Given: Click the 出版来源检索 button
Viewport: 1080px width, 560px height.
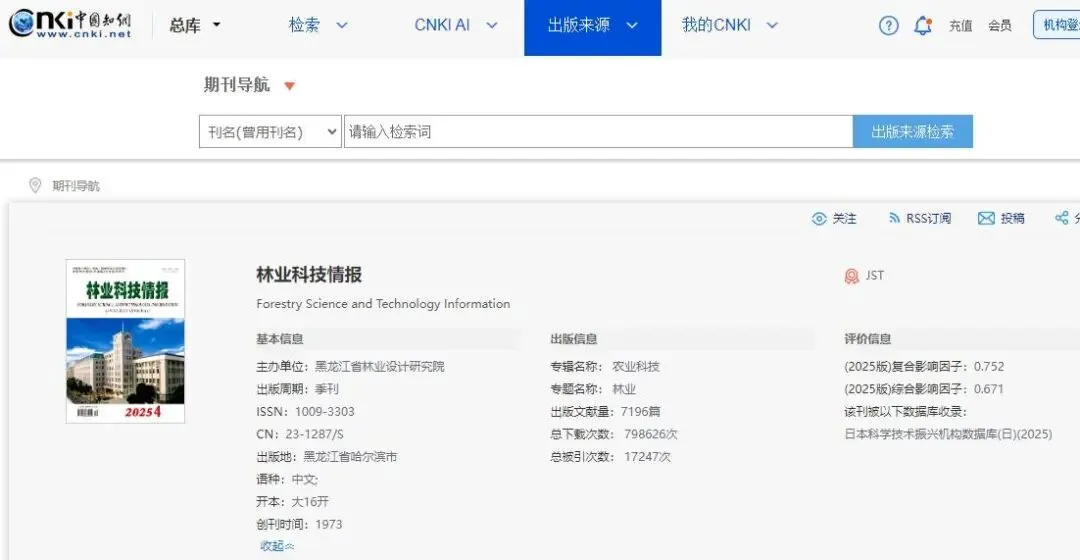Looking at the screenshot, I should click(x=913, y=132).
